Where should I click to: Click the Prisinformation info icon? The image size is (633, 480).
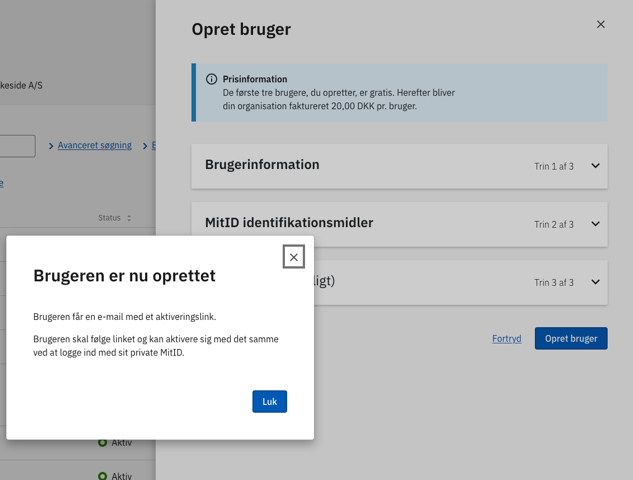211,79
